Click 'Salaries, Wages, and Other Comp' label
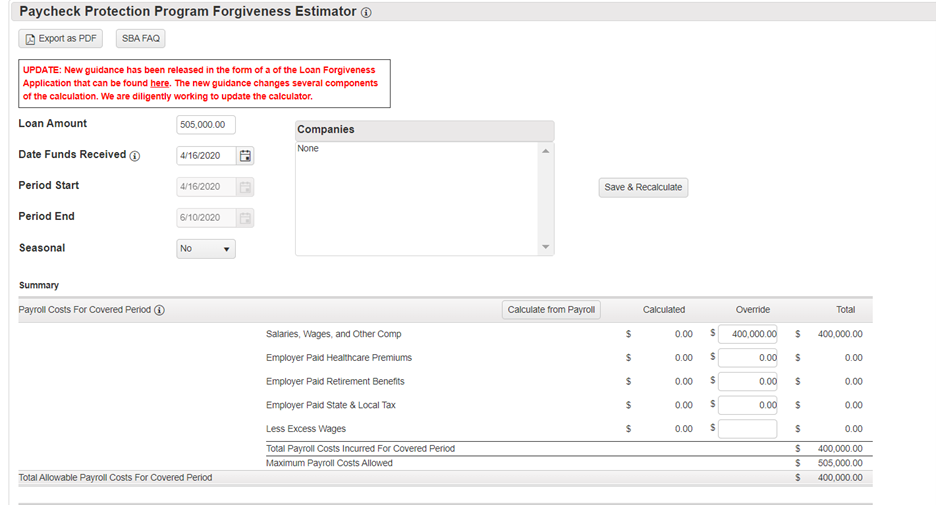Viewport: 936px width, 505px height. [334, 334]
